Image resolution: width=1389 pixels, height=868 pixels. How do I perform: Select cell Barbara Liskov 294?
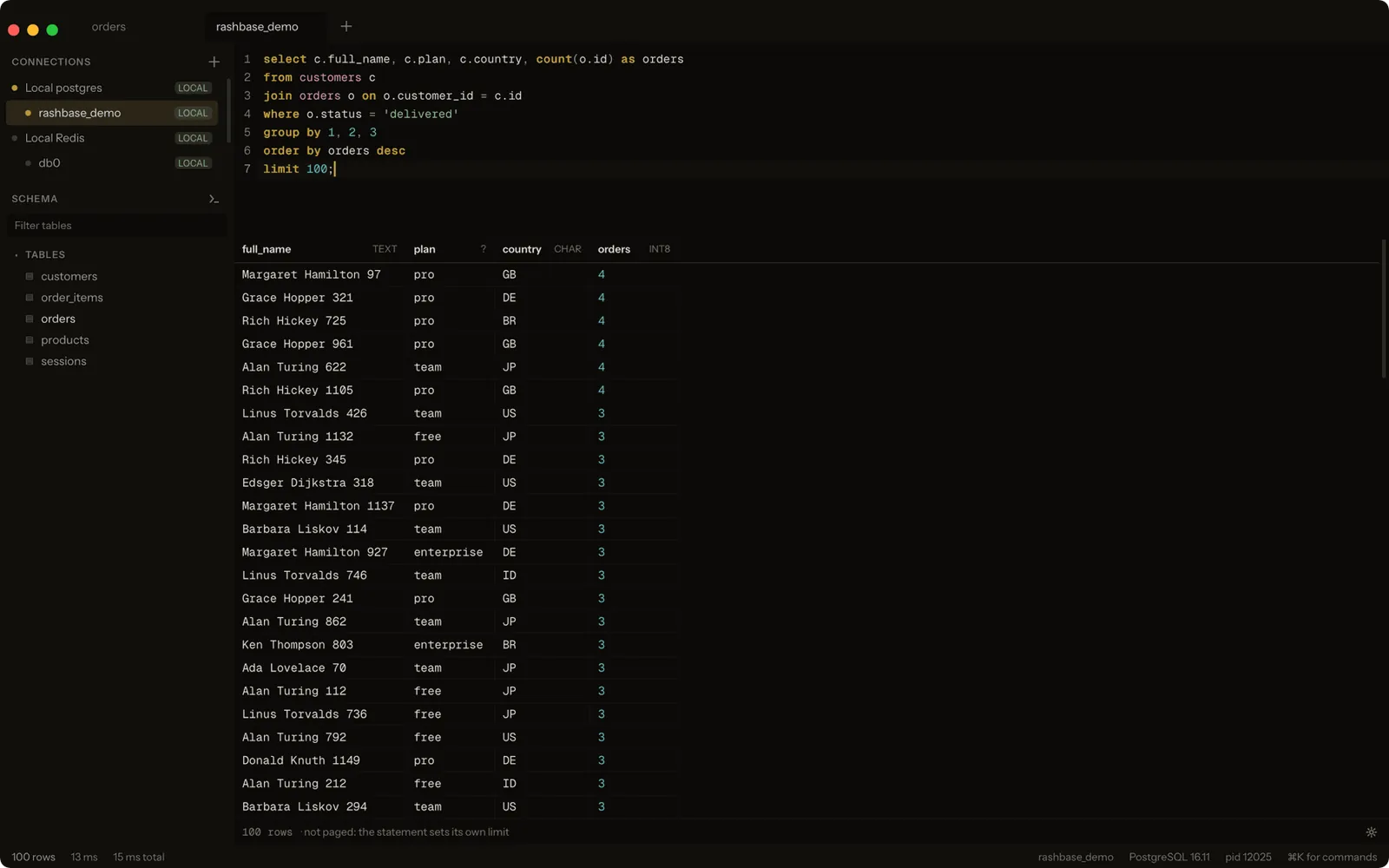click(305, 806)
